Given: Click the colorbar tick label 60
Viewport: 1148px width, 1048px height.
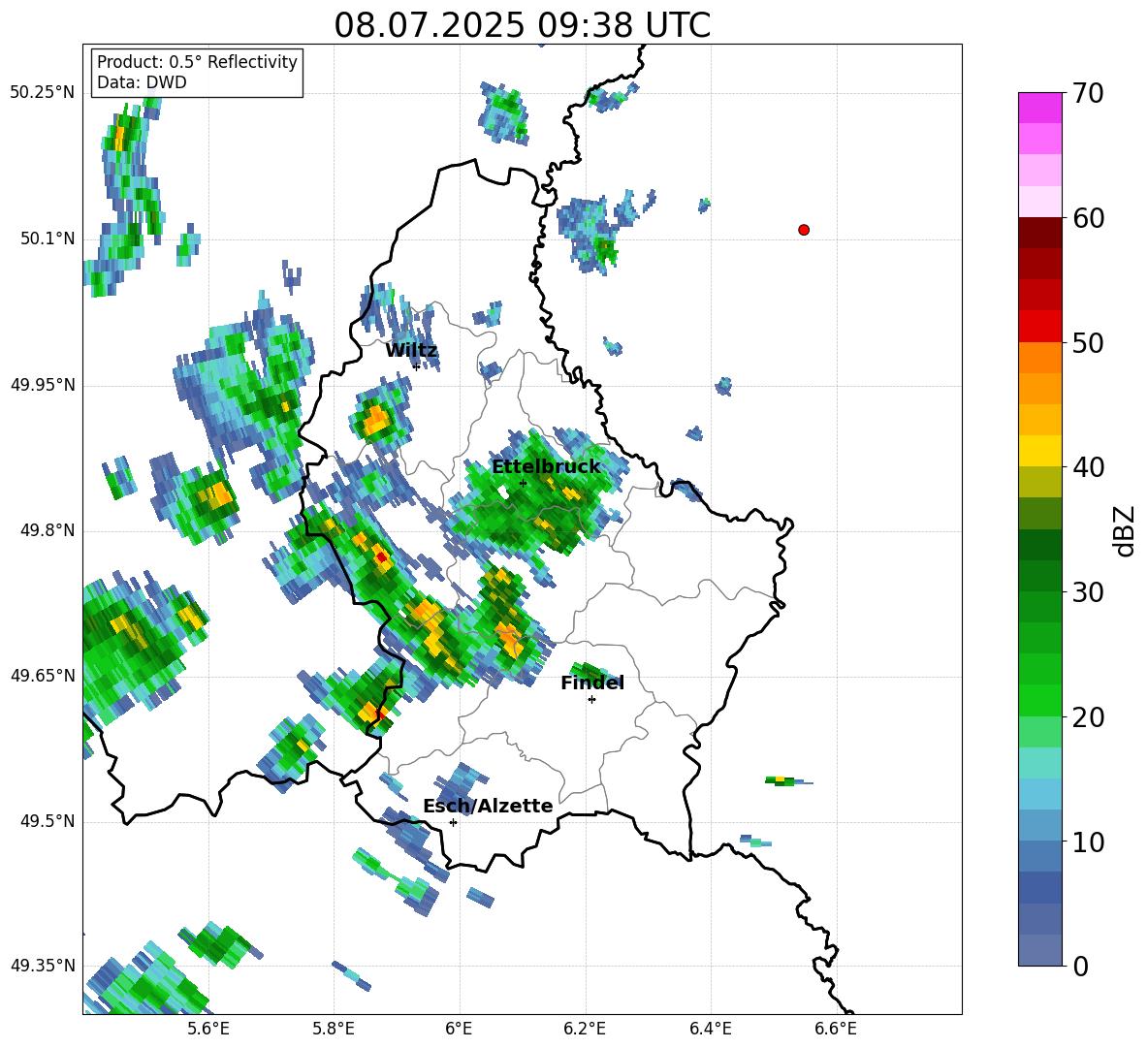Looking at the screenshot, I should tap(1088, 218).
